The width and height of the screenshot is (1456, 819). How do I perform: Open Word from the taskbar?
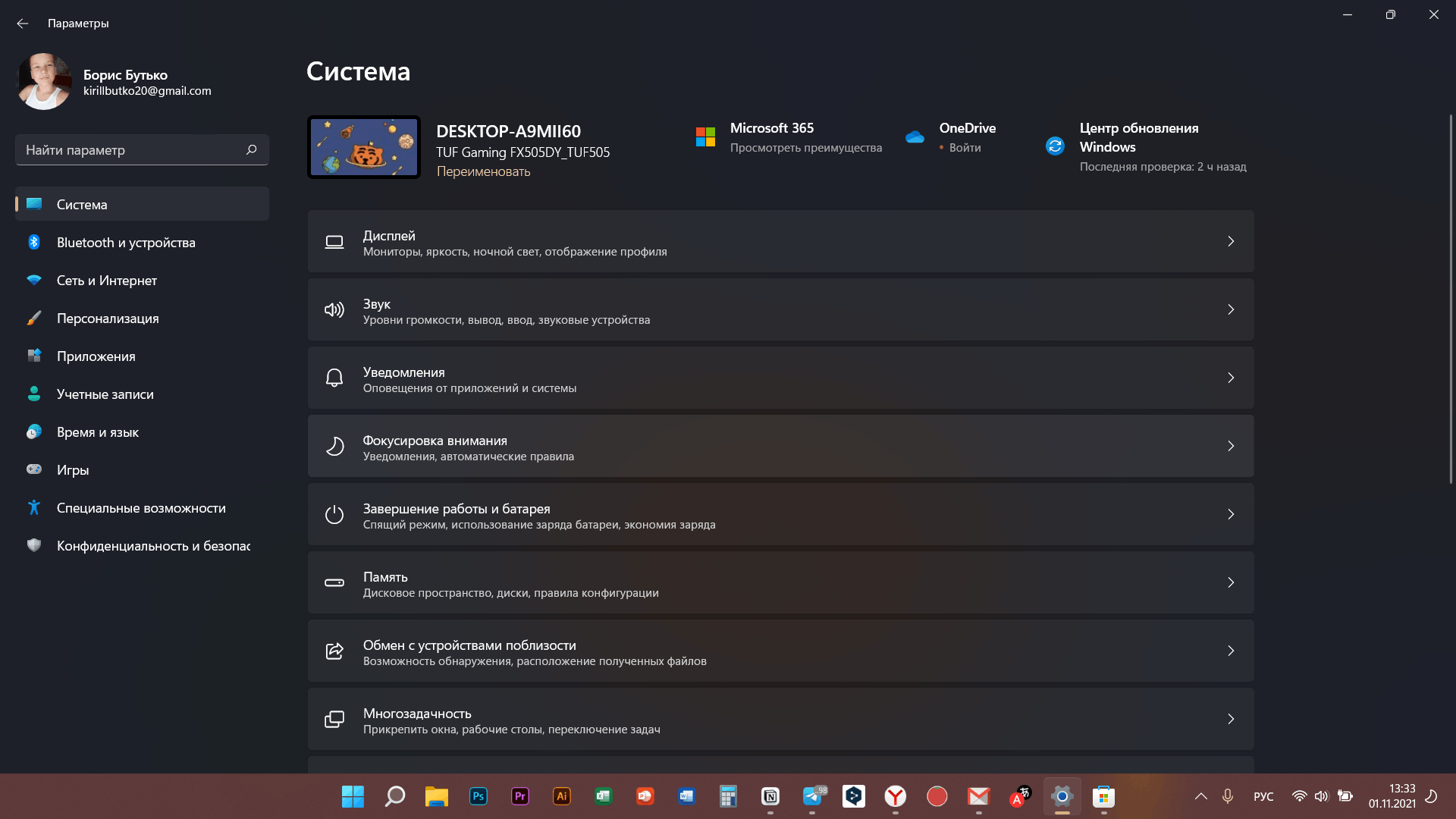point(686,796)
